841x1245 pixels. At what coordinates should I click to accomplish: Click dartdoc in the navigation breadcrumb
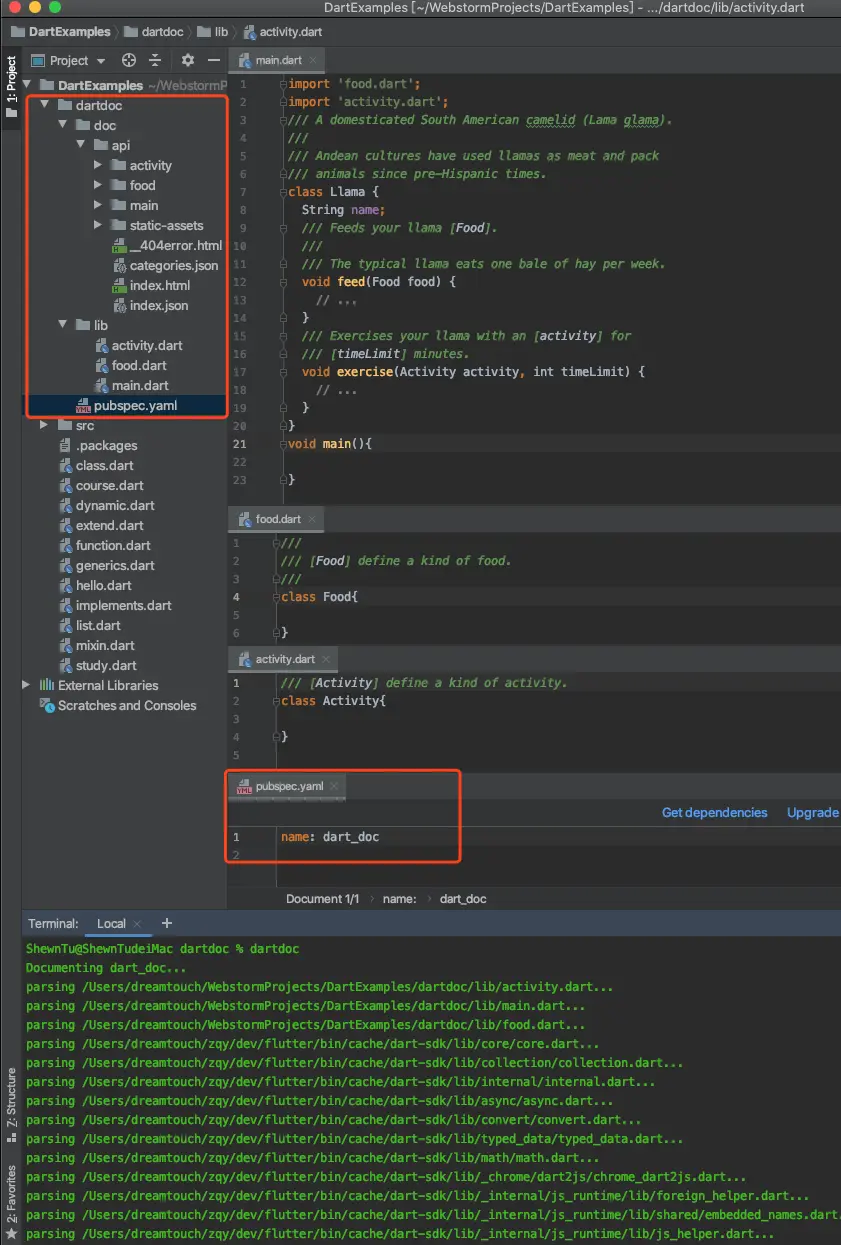coord(154,32)
